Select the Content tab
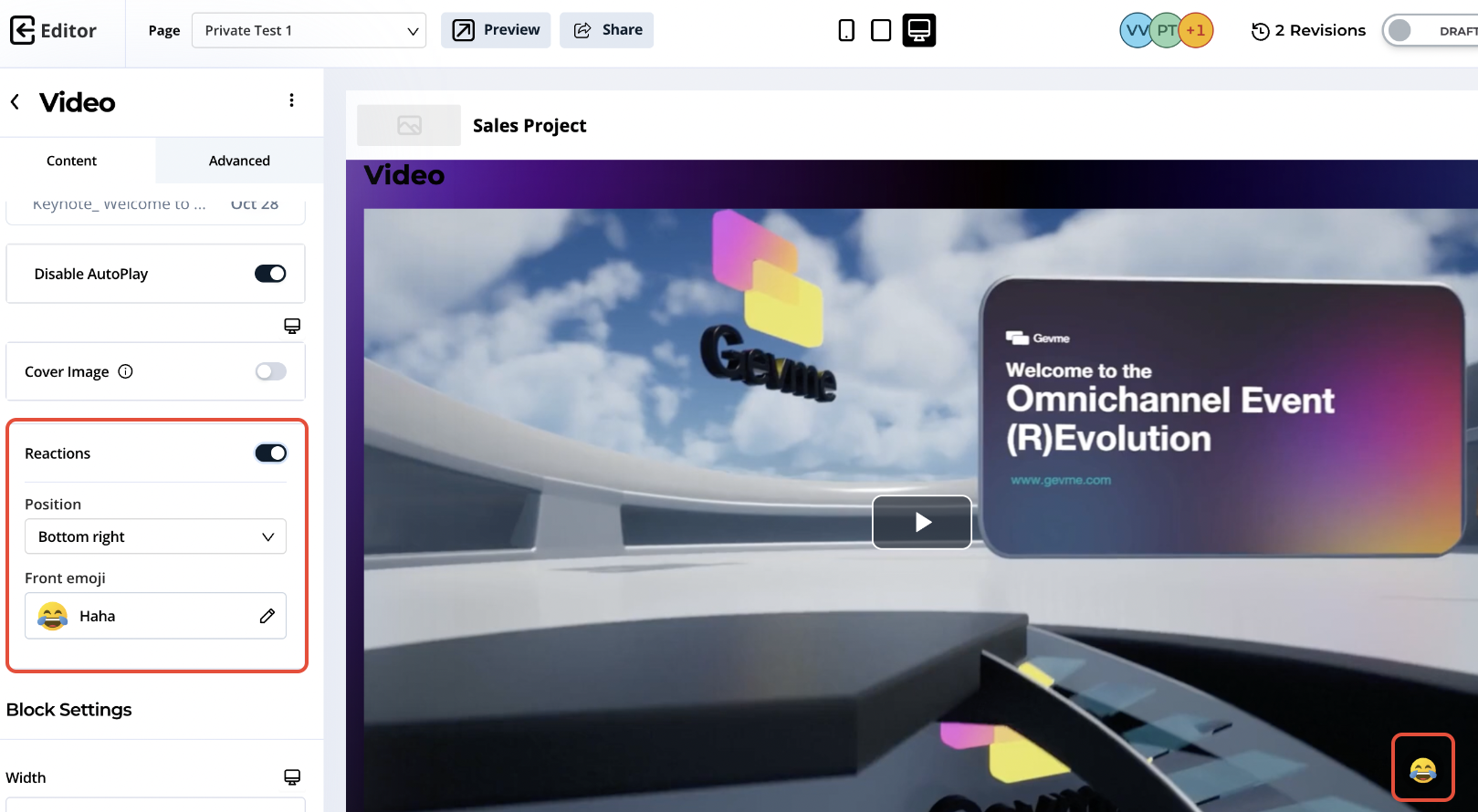Image resolution: width=1478 pixels, height=812 pixels. click(71, 161)
